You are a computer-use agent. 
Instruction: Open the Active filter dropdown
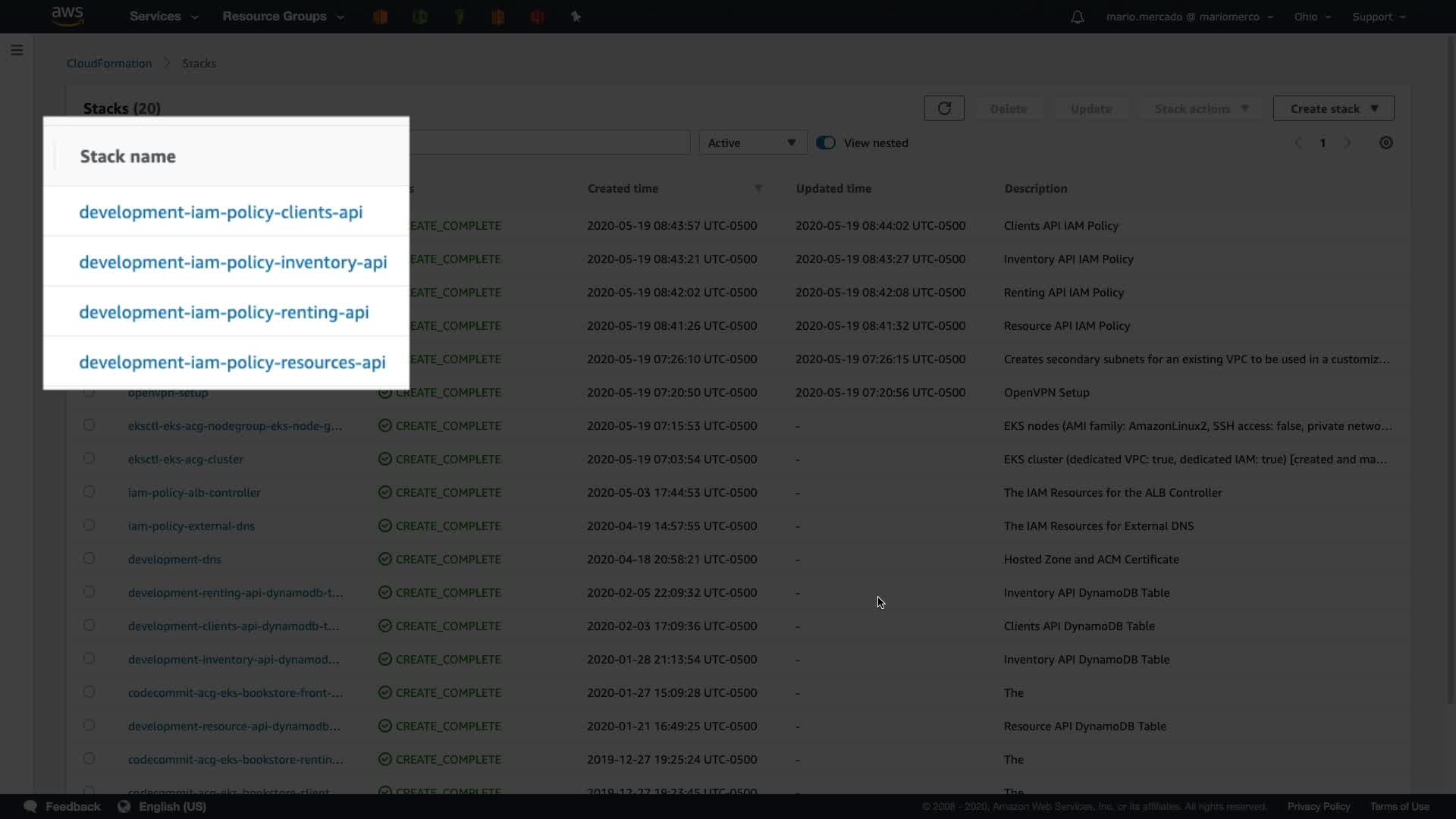(x=752, y=143)
